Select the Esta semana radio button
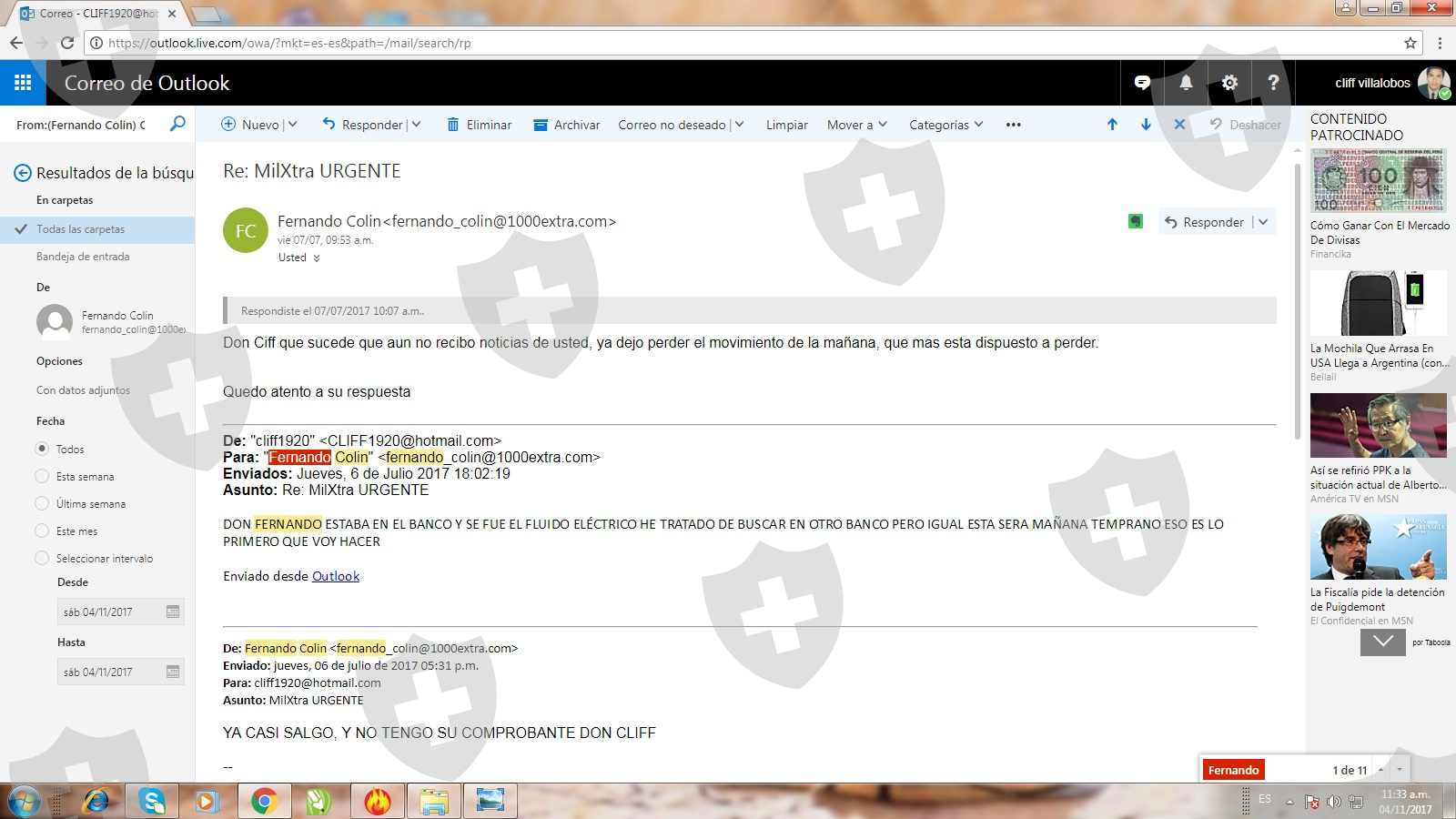 point(42,476)
